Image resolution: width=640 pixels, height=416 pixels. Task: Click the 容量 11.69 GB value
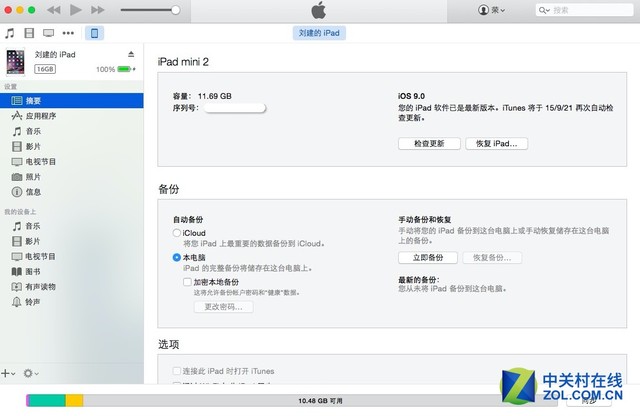click(215, 96)
